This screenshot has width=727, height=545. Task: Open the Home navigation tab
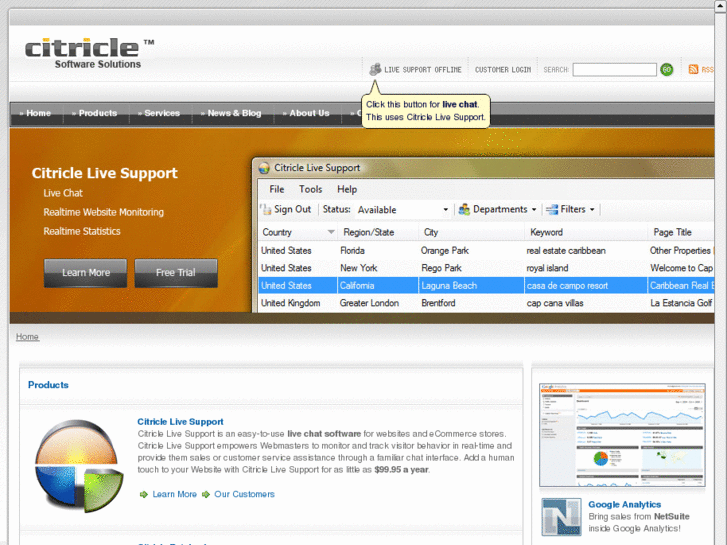(x=36, y=113)
